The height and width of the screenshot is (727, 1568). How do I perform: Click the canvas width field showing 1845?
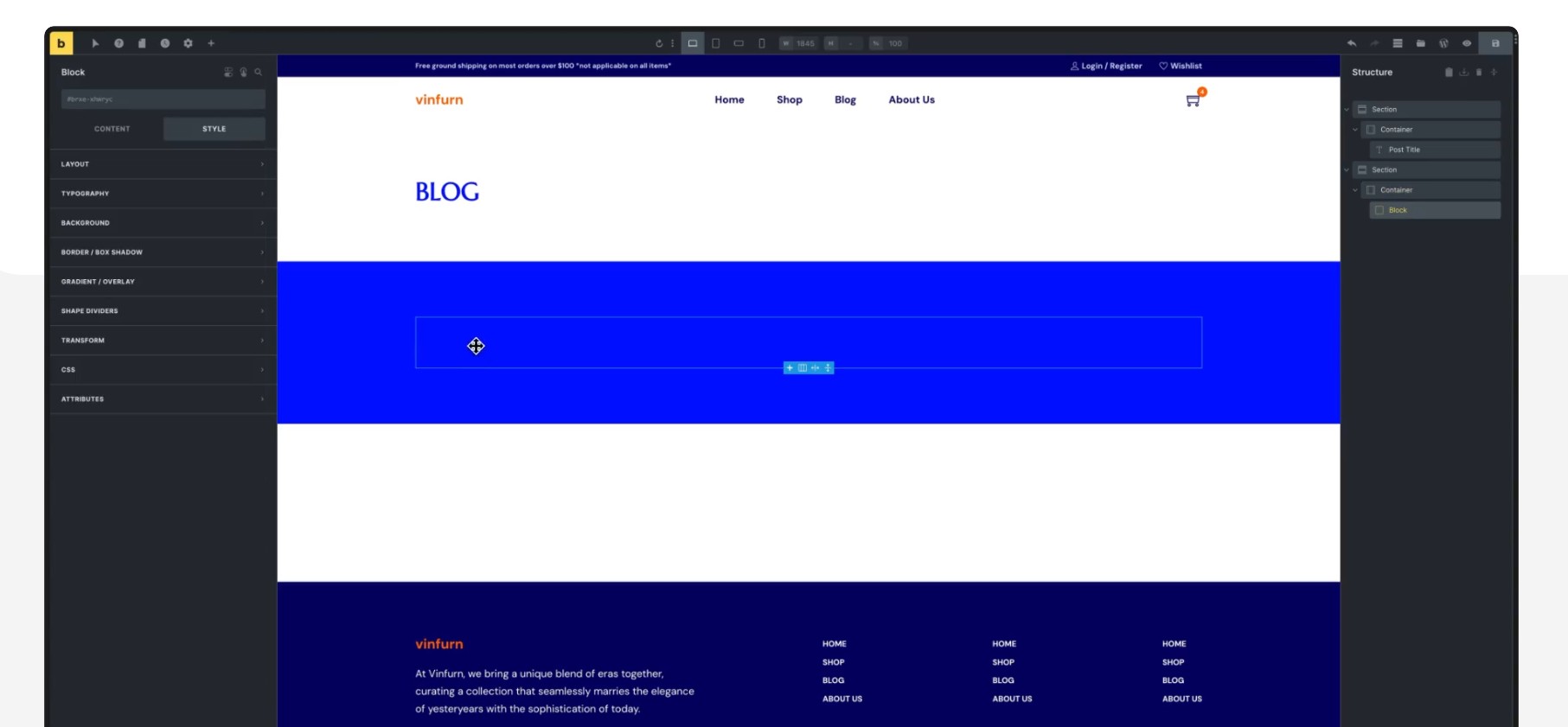[x=798, y=43]
